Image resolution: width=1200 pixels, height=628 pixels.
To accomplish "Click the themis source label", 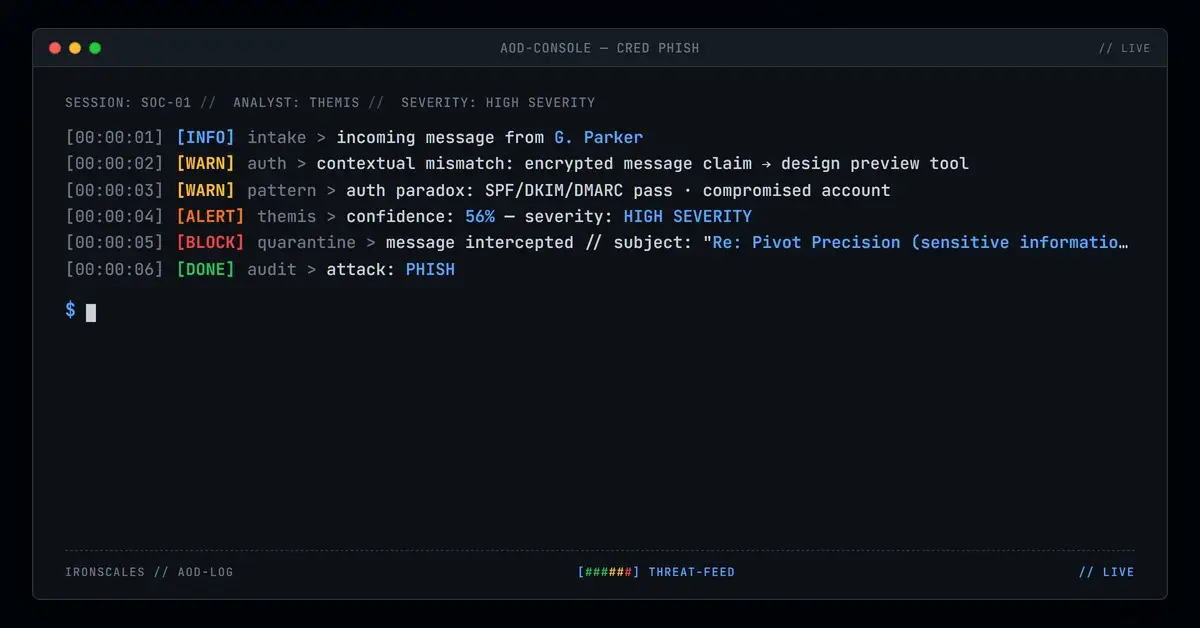I will point(286,216).
